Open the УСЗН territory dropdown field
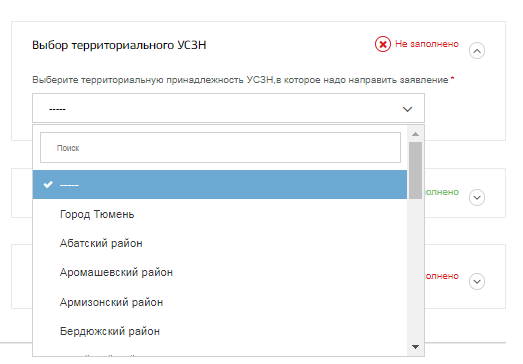 click(228, 108)
